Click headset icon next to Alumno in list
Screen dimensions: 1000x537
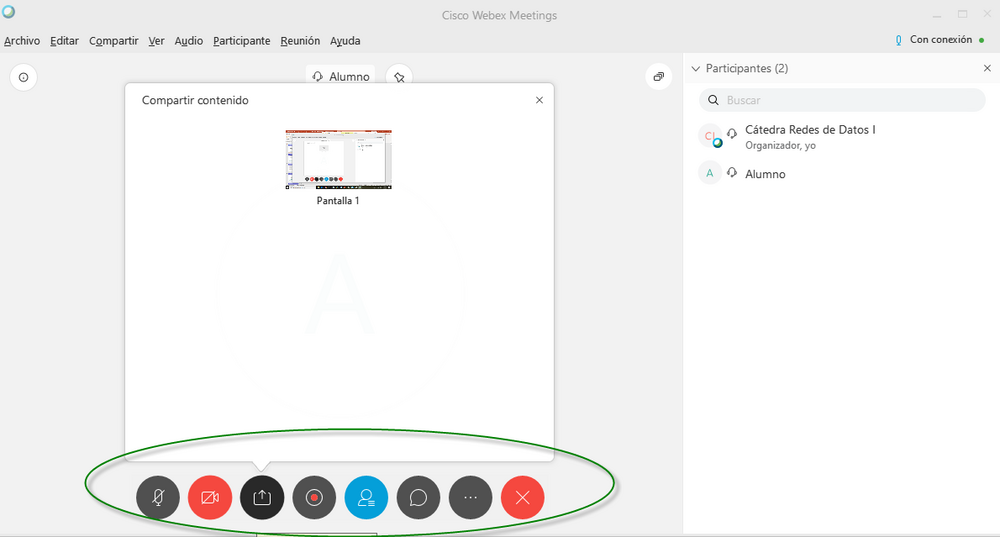pos(732,173)
